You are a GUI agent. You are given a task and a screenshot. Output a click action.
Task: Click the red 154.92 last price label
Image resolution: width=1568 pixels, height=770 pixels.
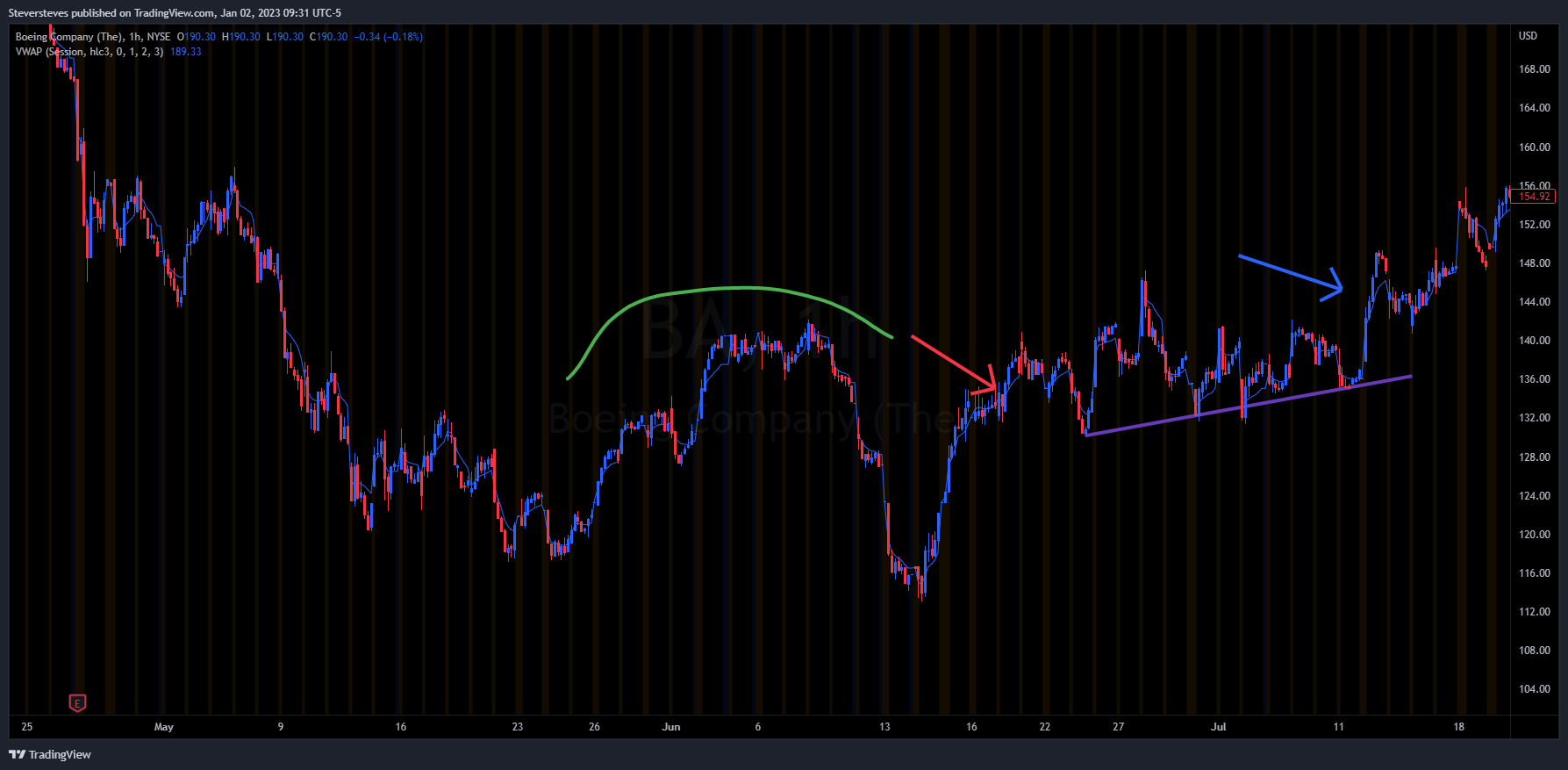pyautogui.click(x=1535, y=197)
